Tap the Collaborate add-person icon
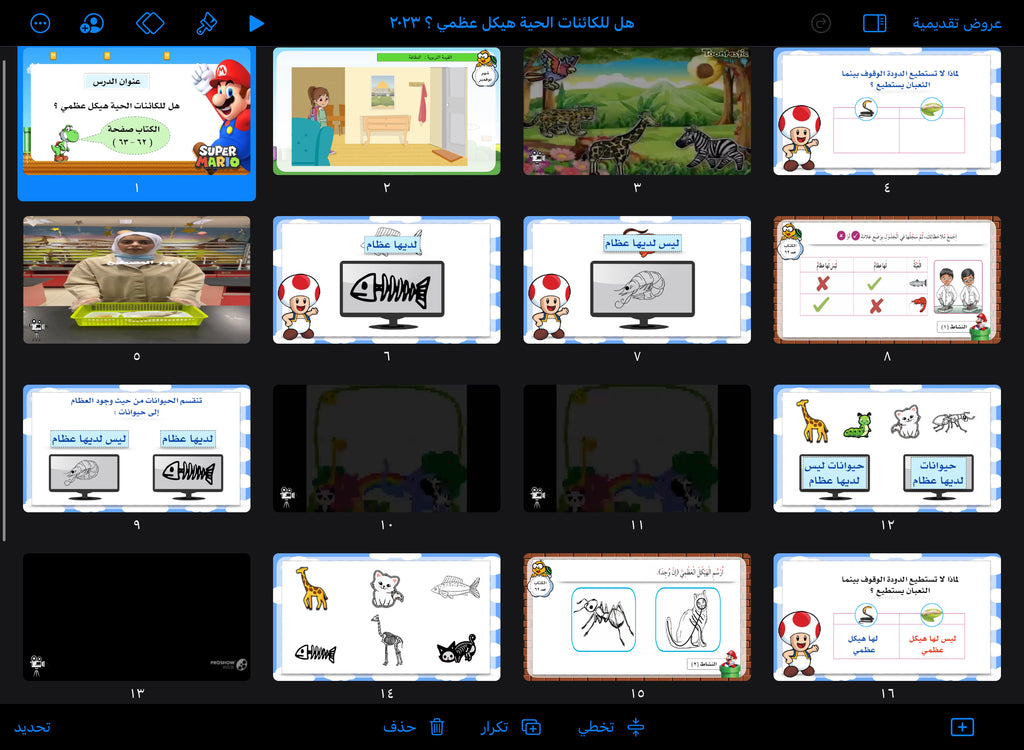This screenshot has height=750, width=1024. [x=91, y=24]
